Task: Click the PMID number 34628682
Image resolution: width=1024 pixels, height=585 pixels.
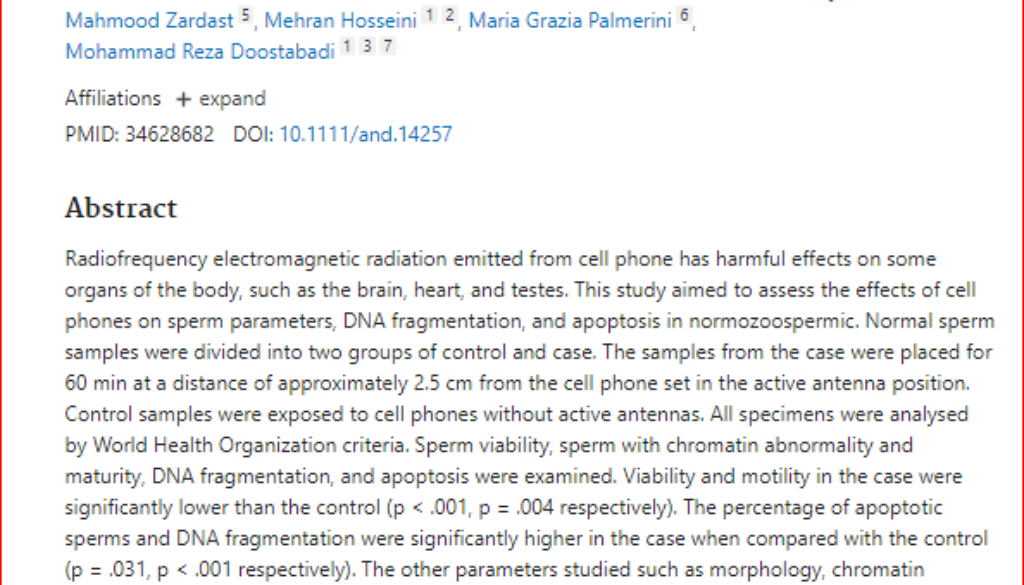Action: [x=169, y=134]
